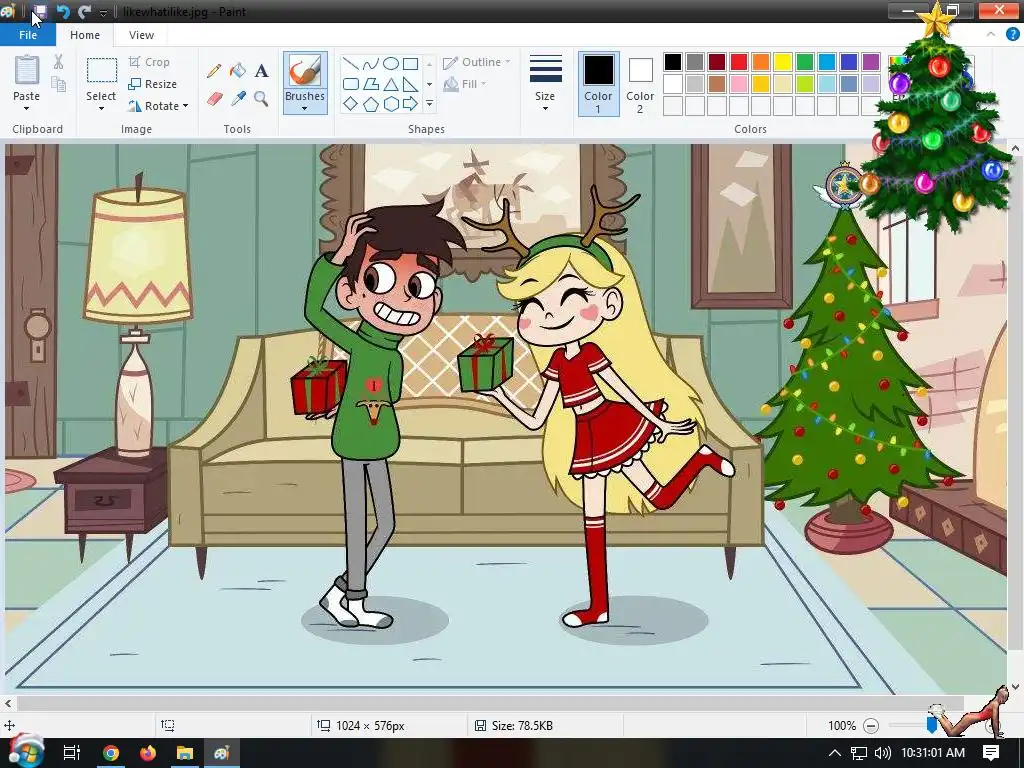
Task: Choose the Rounded rectangle shape
Action: tap(351, 84)
